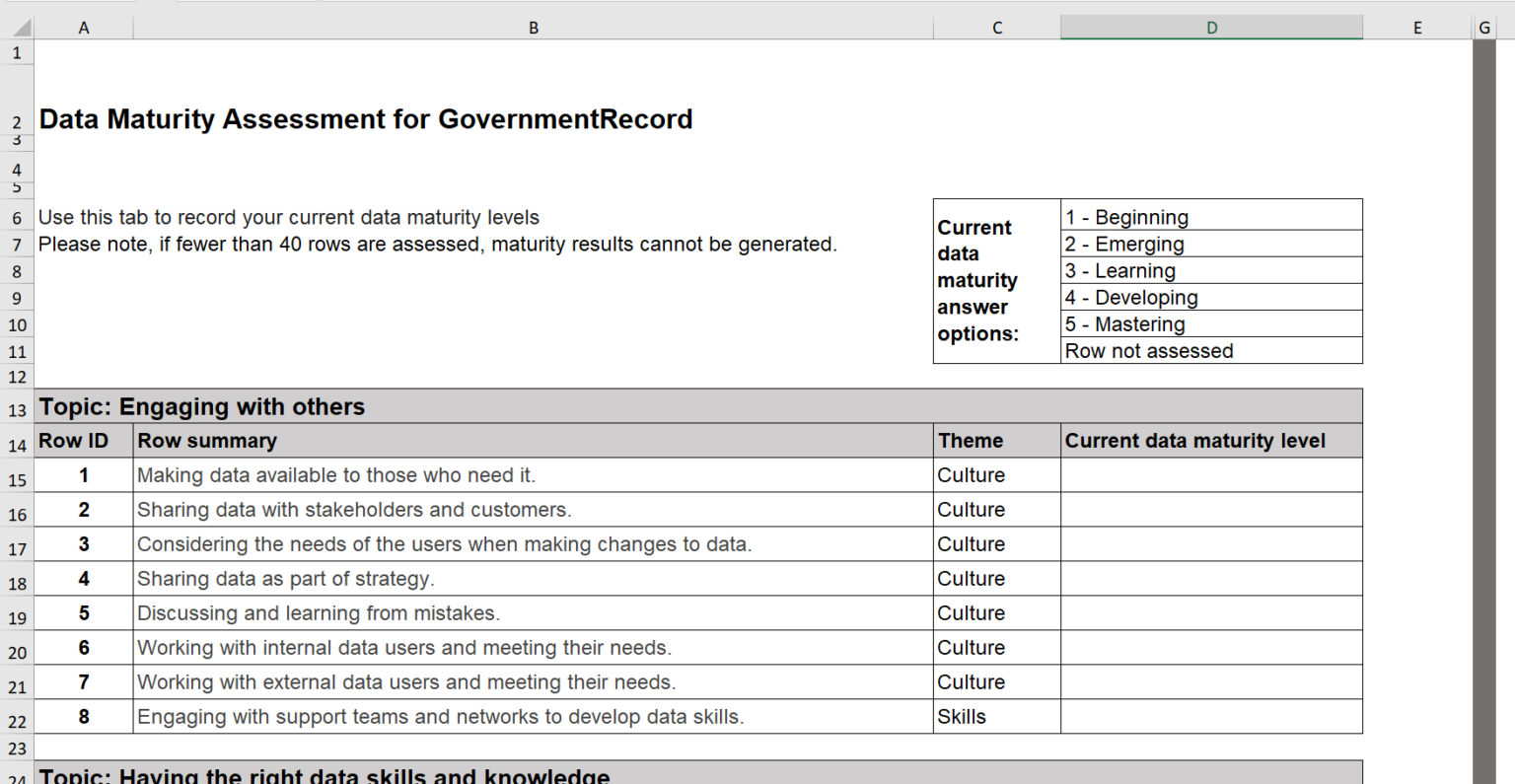Select column E header

[x=1417, y=27]
